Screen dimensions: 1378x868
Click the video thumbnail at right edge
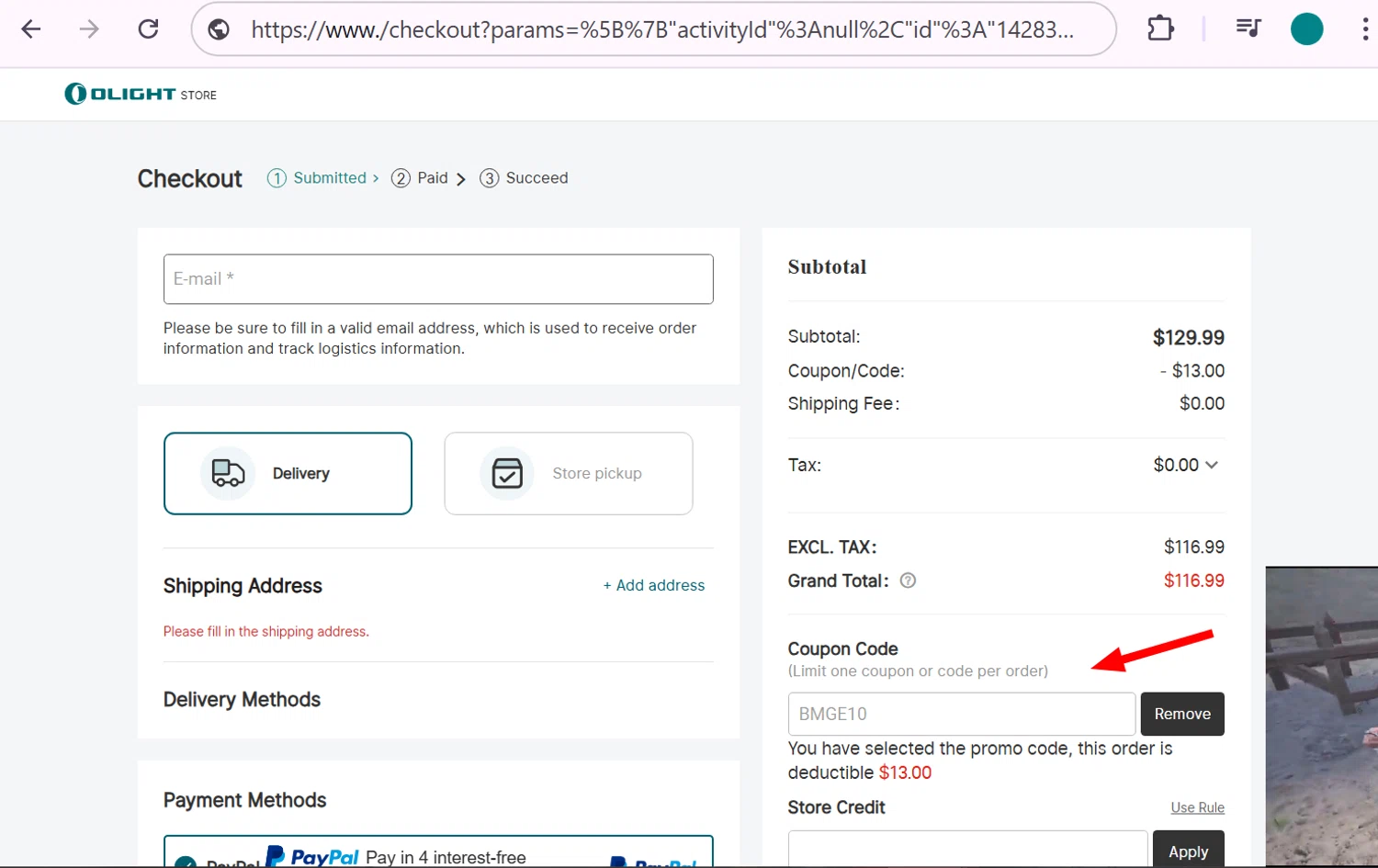(x=1322, y=716)
